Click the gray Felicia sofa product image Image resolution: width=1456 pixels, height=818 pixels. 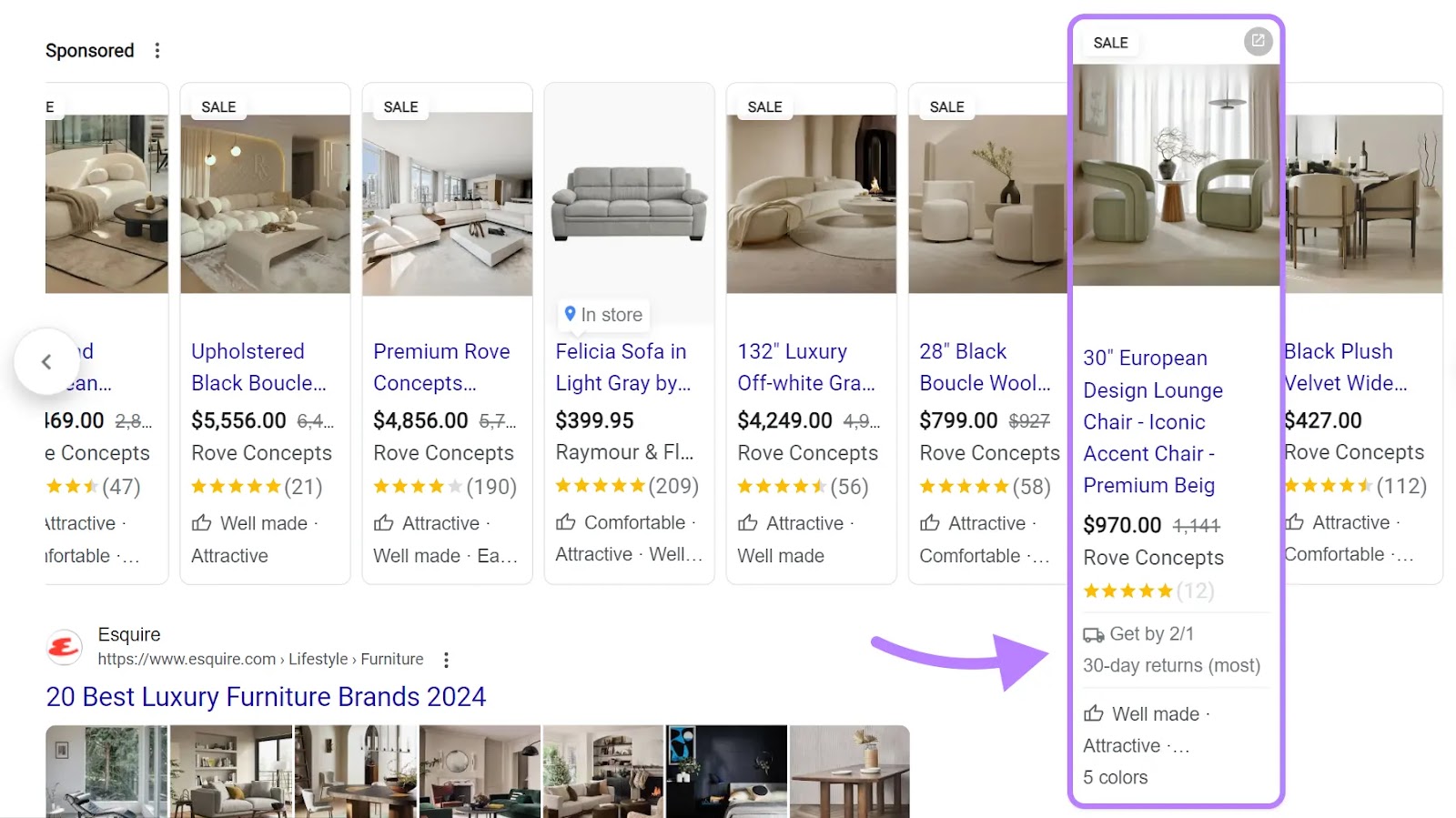point(629,203)
